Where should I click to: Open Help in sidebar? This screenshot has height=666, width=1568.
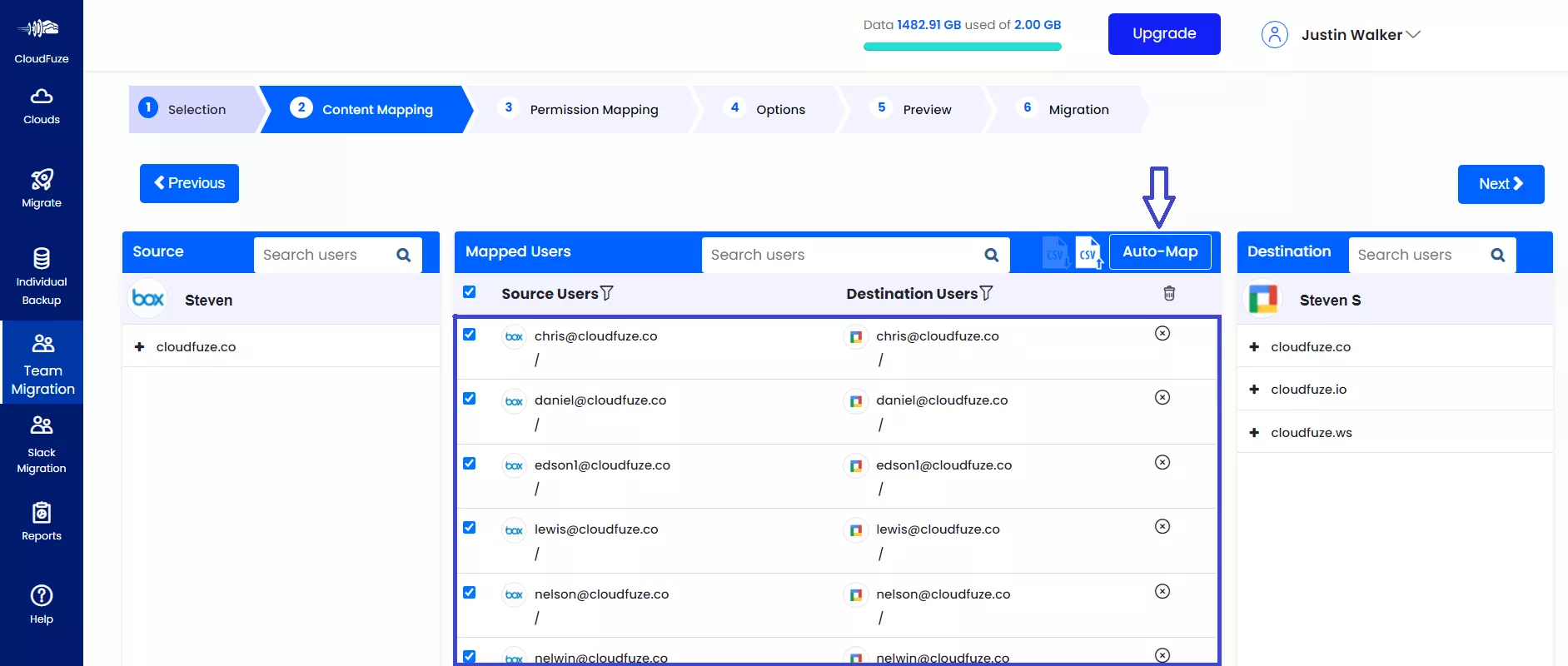[42, 604]
